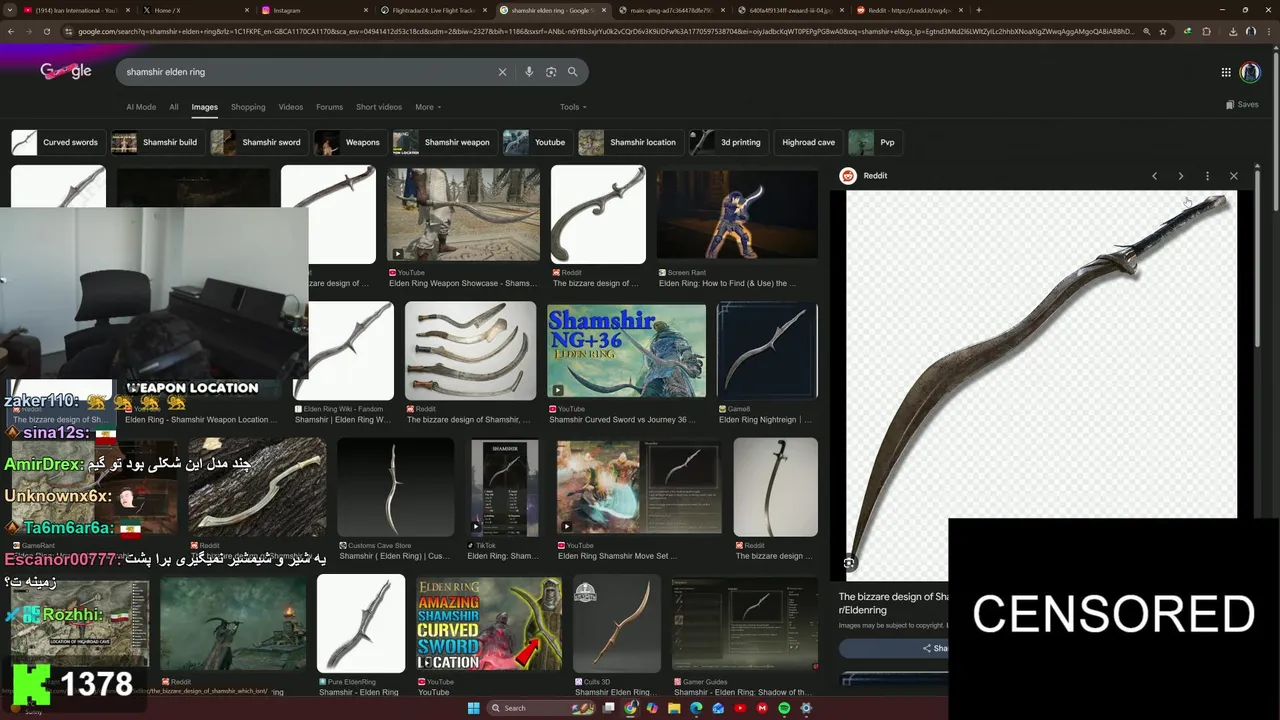Click the Google logo
The width and height of the screenshot is (1280, 720).
[x=66, y=72]
